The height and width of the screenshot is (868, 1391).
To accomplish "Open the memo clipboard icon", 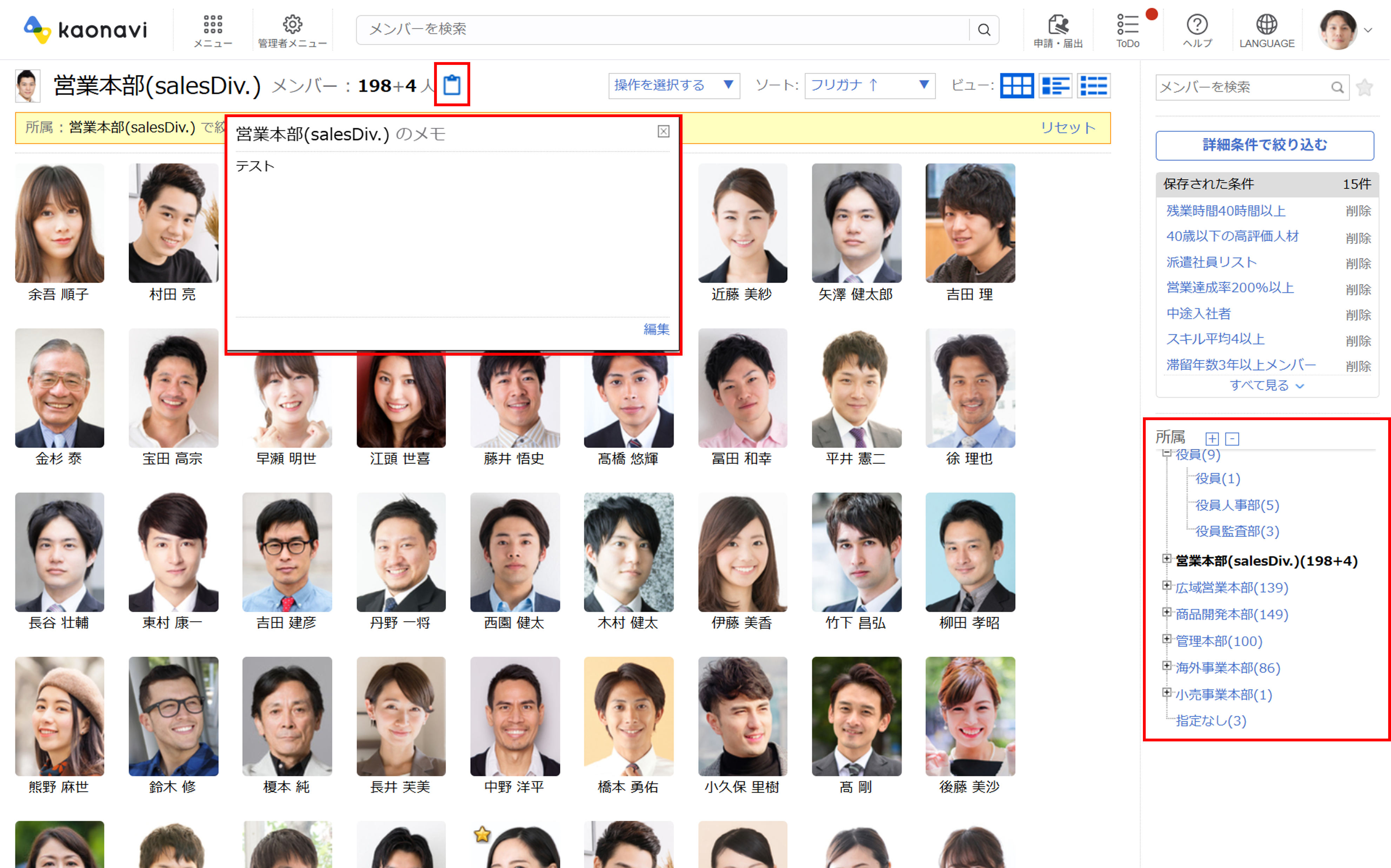I will [452, 85].
